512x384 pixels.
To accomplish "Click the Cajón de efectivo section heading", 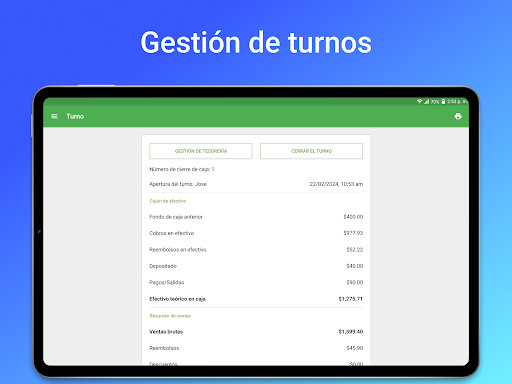I will pyautogui.click(x=168, y=201).
